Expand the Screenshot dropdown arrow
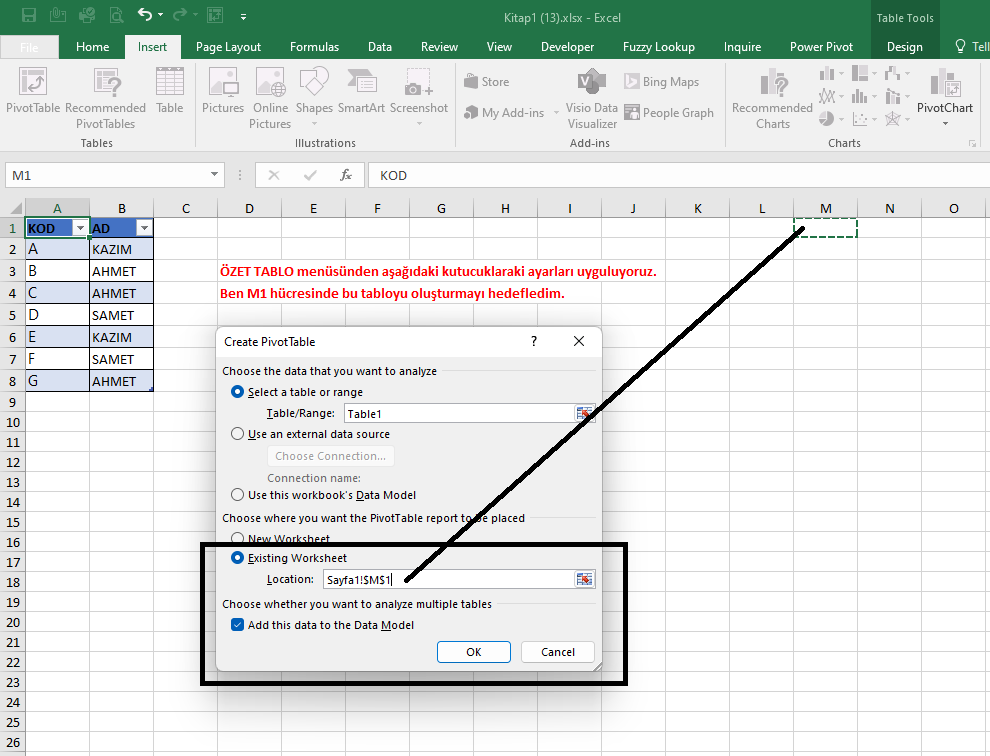The width and height of the screenshot is (990, 756). pos(419,123)
